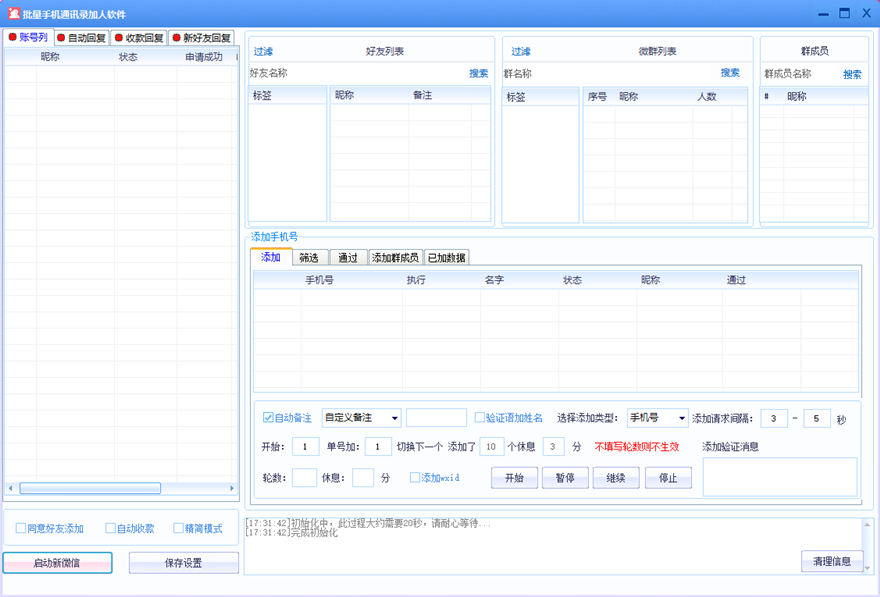Screen dimensions: 880x597
Task: Click 搜索 link beside 好友名称
Action: click(478, 74)
